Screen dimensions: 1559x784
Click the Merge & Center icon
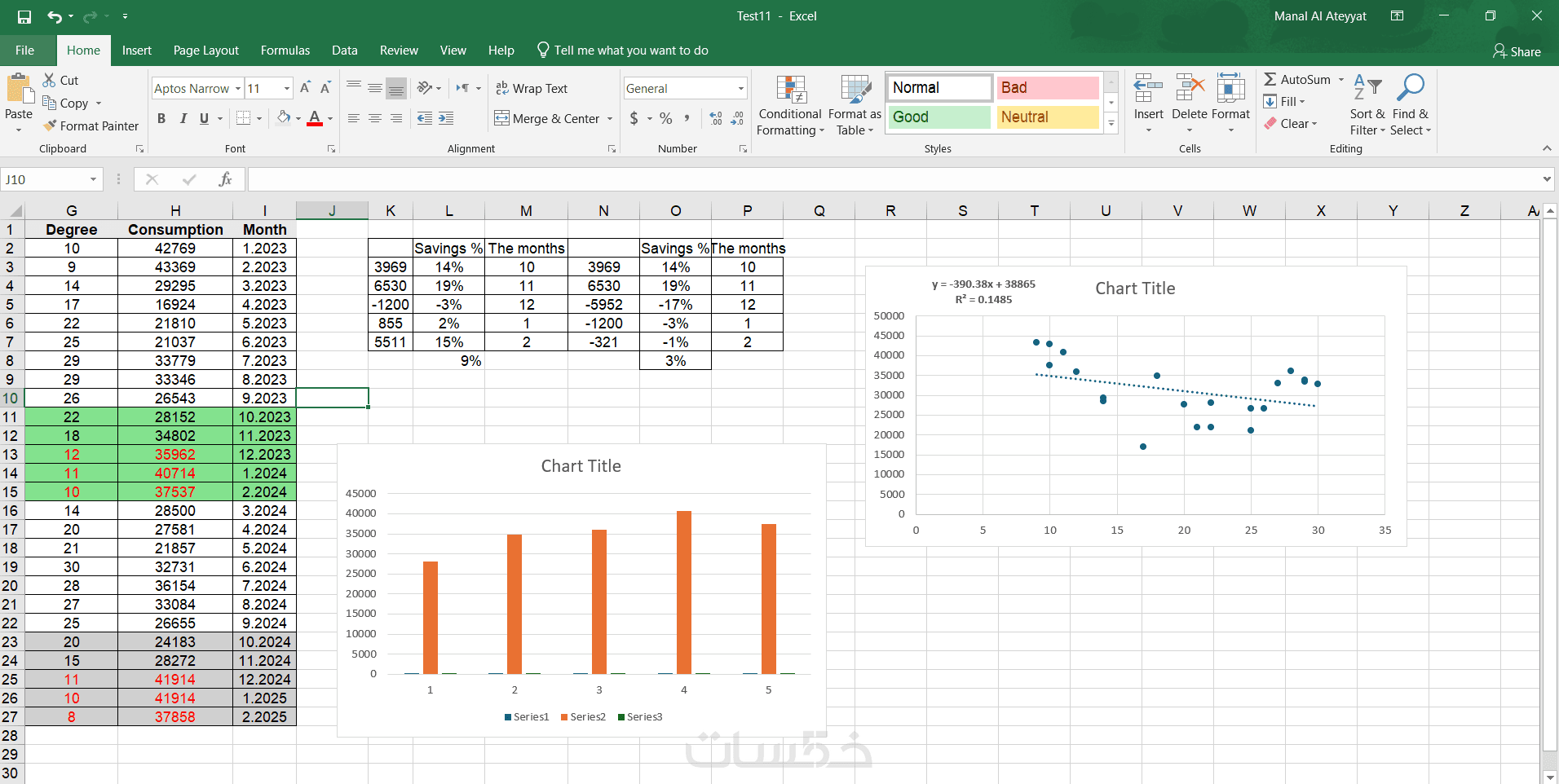click(x=501, y=118)
